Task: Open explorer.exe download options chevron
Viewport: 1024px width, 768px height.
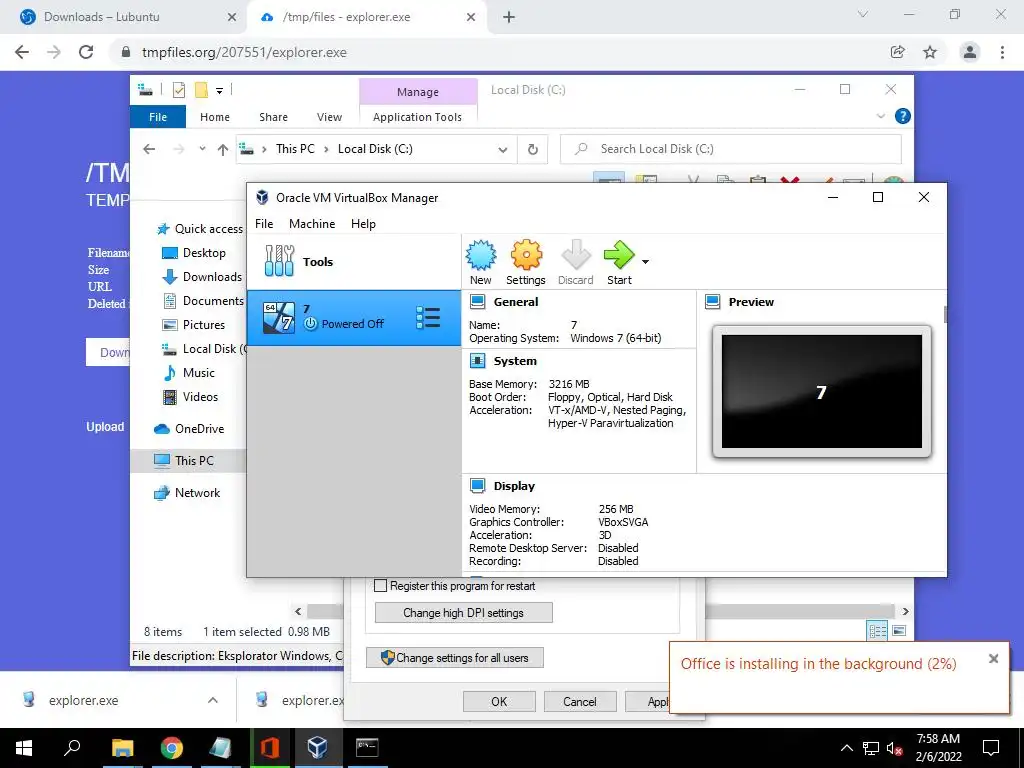Action: pos(213,700)
